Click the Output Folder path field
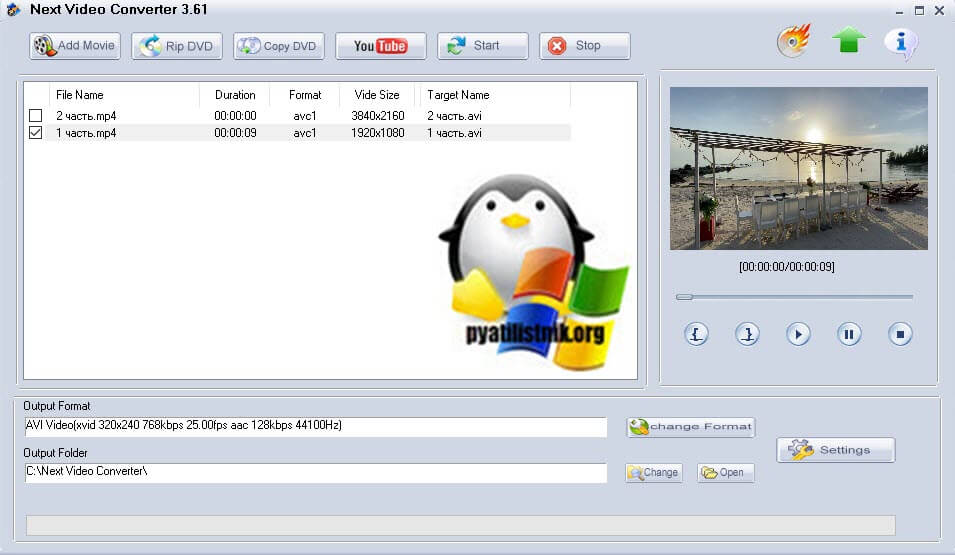This screenshot has height=555, width=955. (315, 472)
